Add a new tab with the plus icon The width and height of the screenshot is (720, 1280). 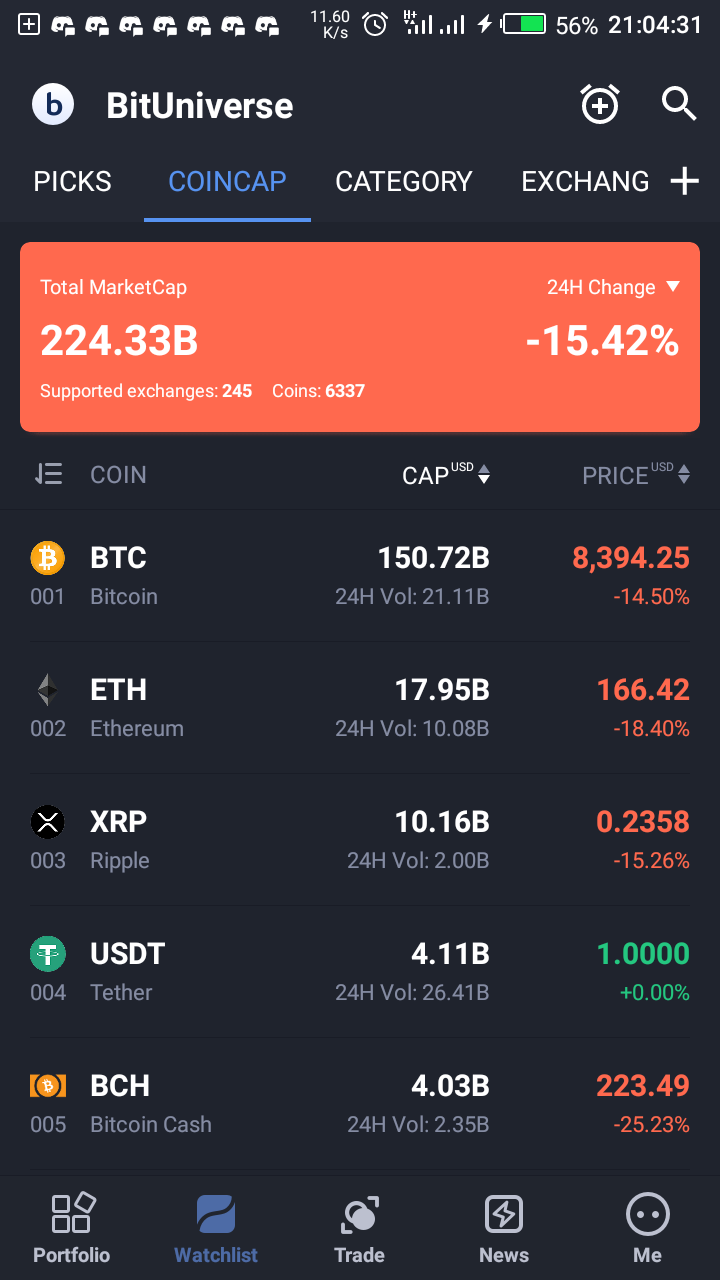684,181
